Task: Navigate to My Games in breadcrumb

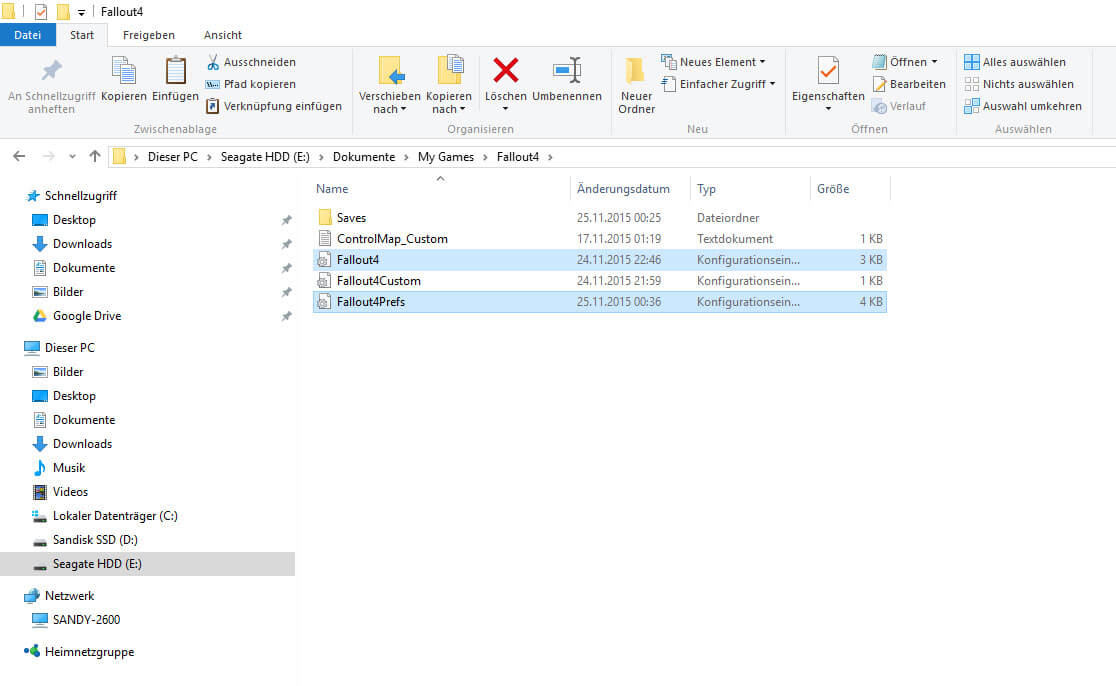Action: click(446, 157)
